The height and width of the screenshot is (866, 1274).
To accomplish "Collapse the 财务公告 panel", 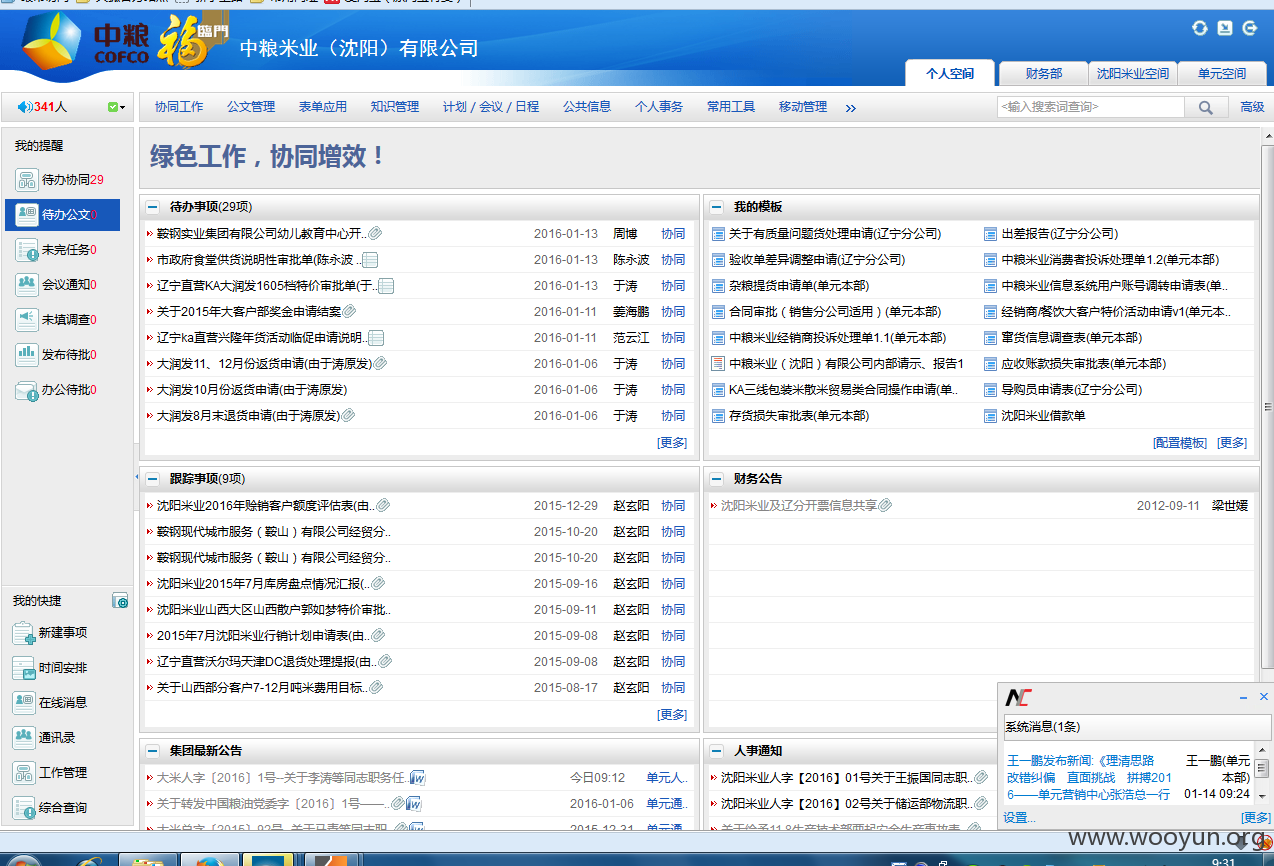I will 716,479.
